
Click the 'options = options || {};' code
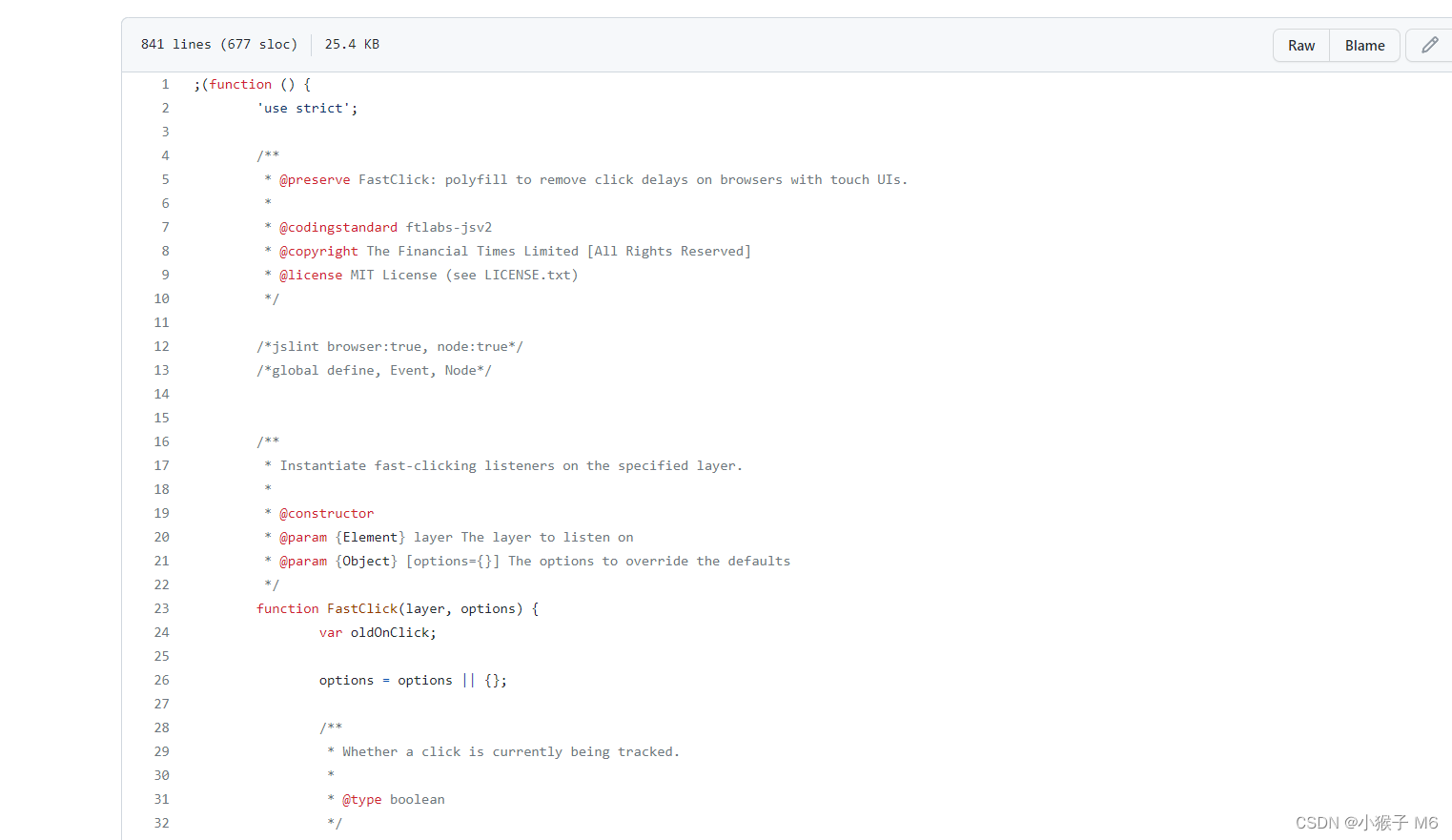coord(413,680)
